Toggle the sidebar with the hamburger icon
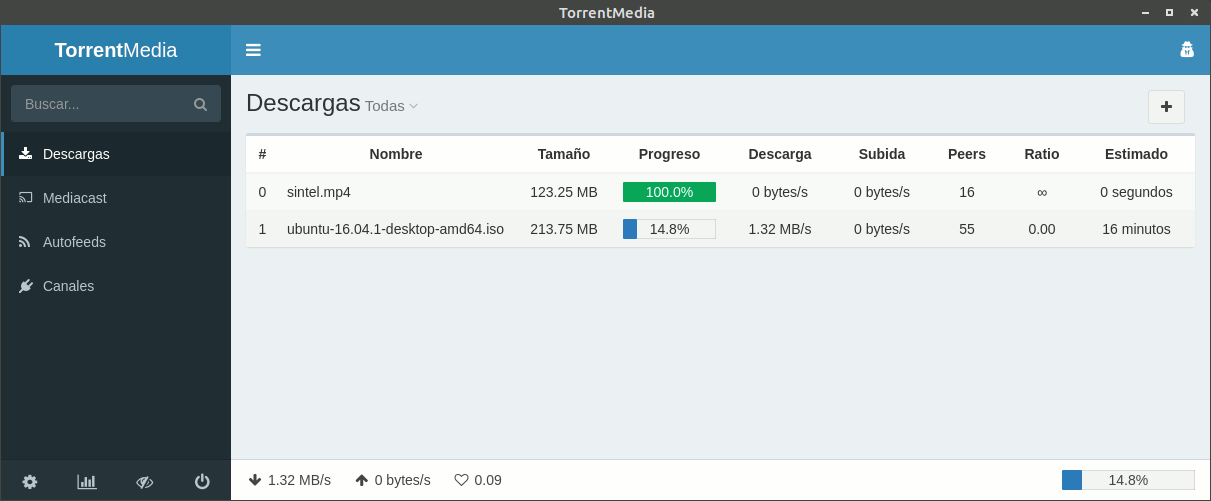 click(253, 50)
